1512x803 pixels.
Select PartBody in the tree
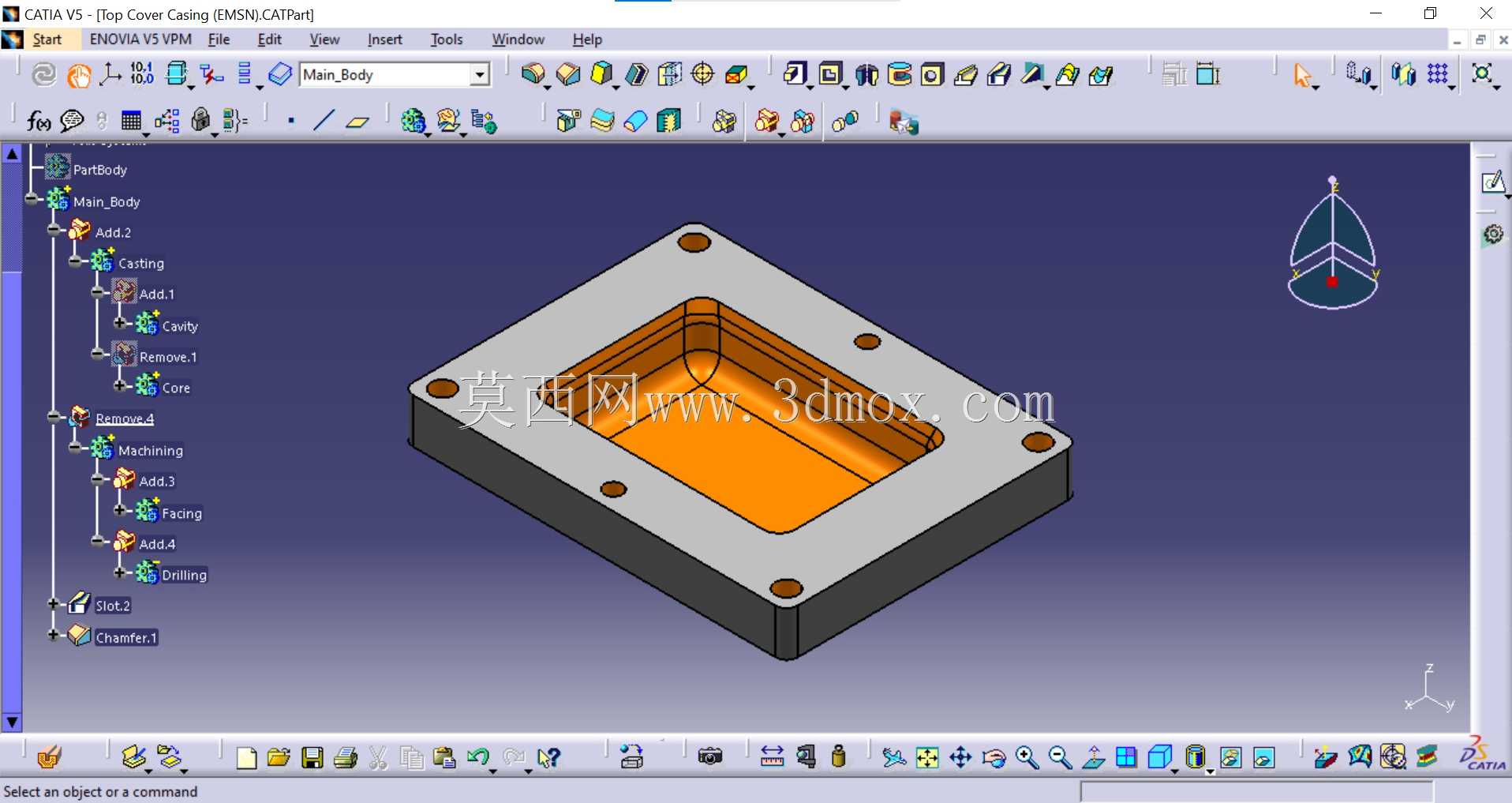coord(99,170)
